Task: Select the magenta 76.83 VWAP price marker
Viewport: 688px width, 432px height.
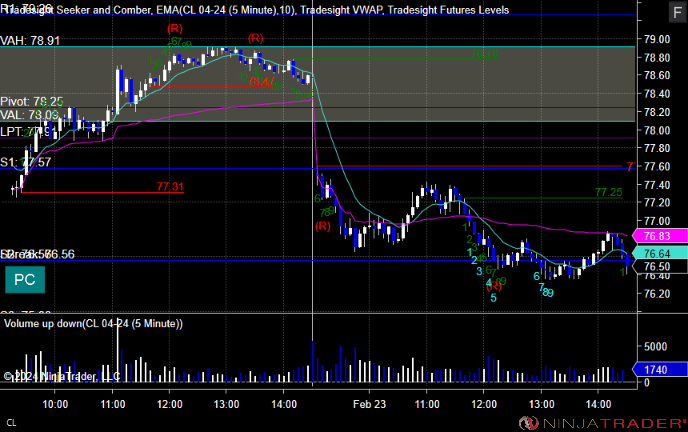Action: tap(660, 236)
